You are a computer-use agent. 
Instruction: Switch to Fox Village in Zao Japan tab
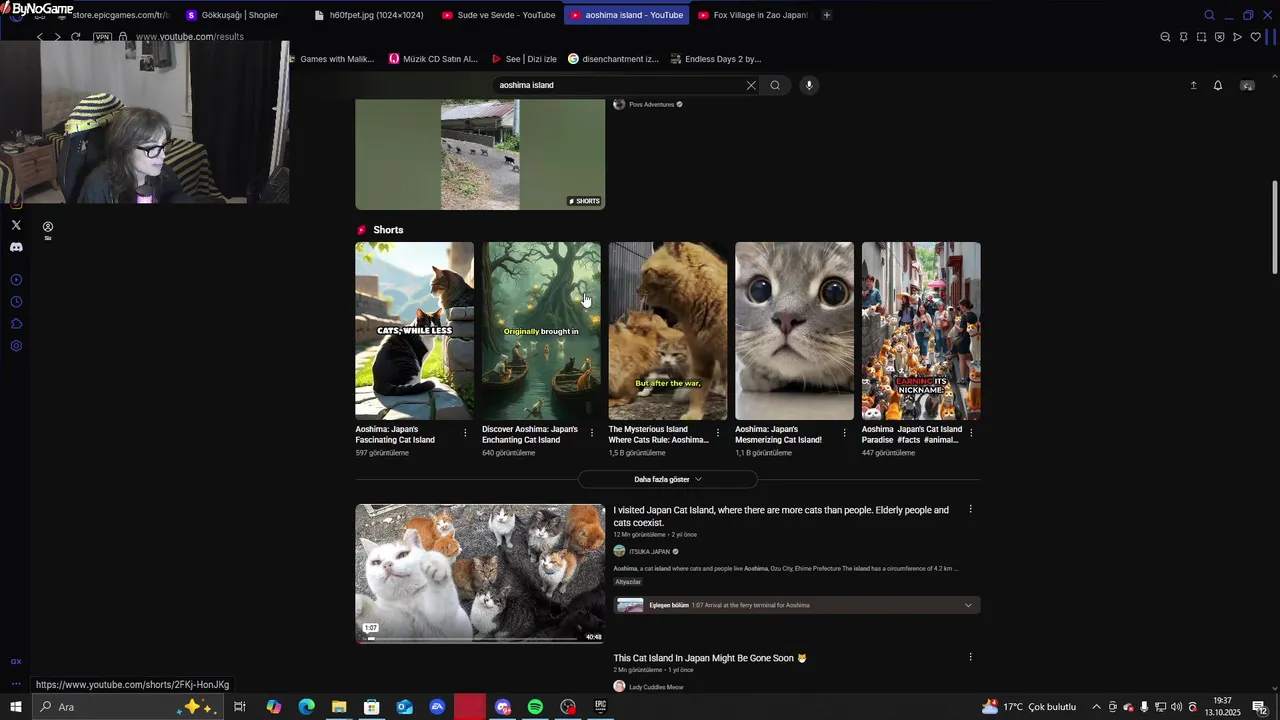pyautogui.click(x=752, y=15)
